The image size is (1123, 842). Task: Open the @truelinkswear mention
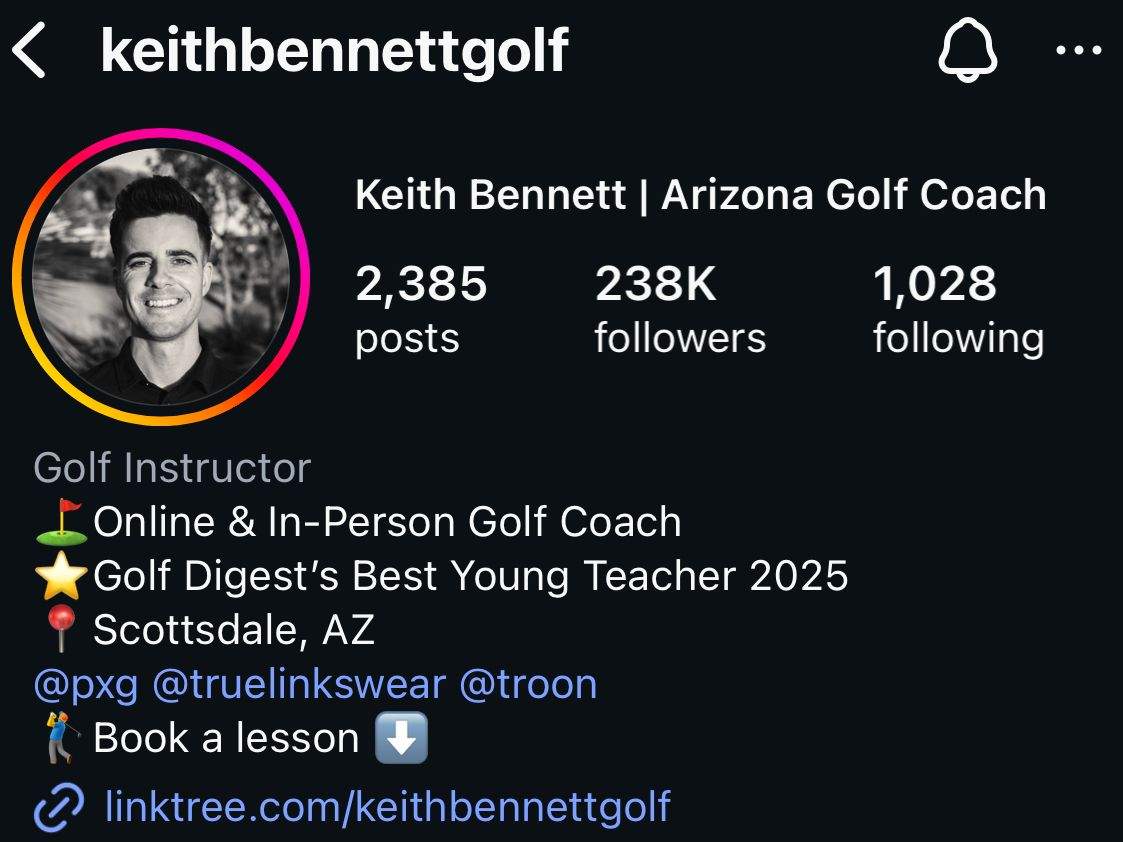tap(298, 684)
